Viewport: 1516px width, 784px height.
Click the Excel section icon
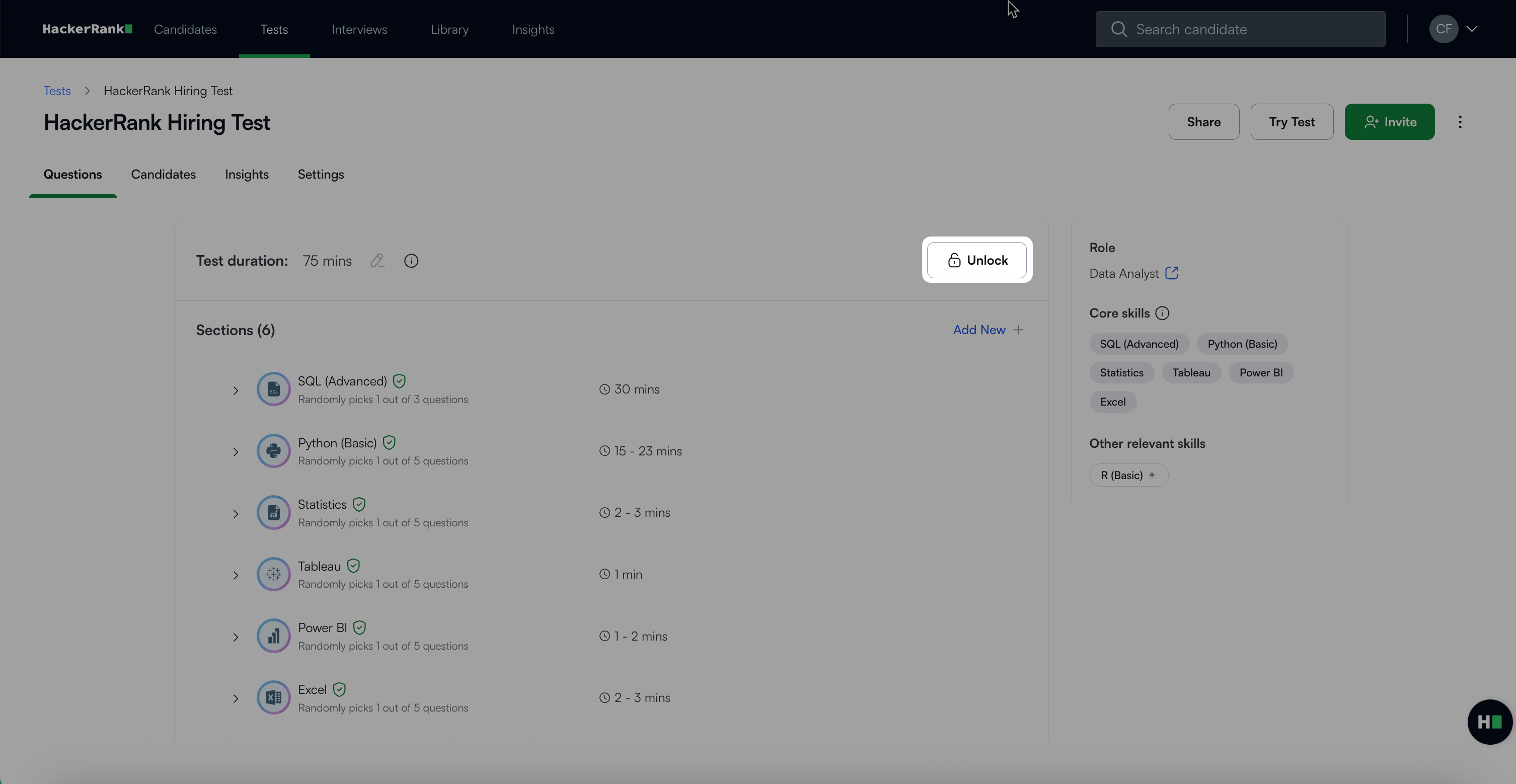pyautogui.click(x=274, y=697)
